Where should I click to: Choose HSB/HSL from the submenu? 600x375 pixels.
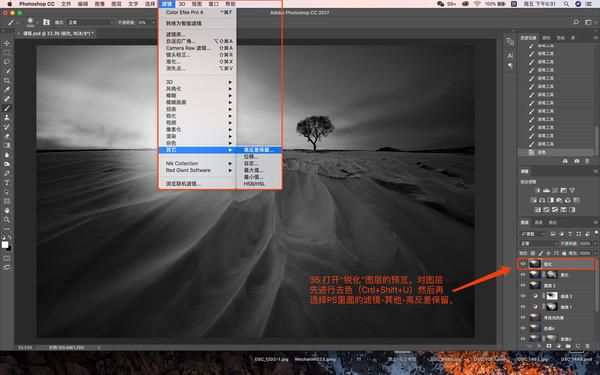click(x=259, y=184)
